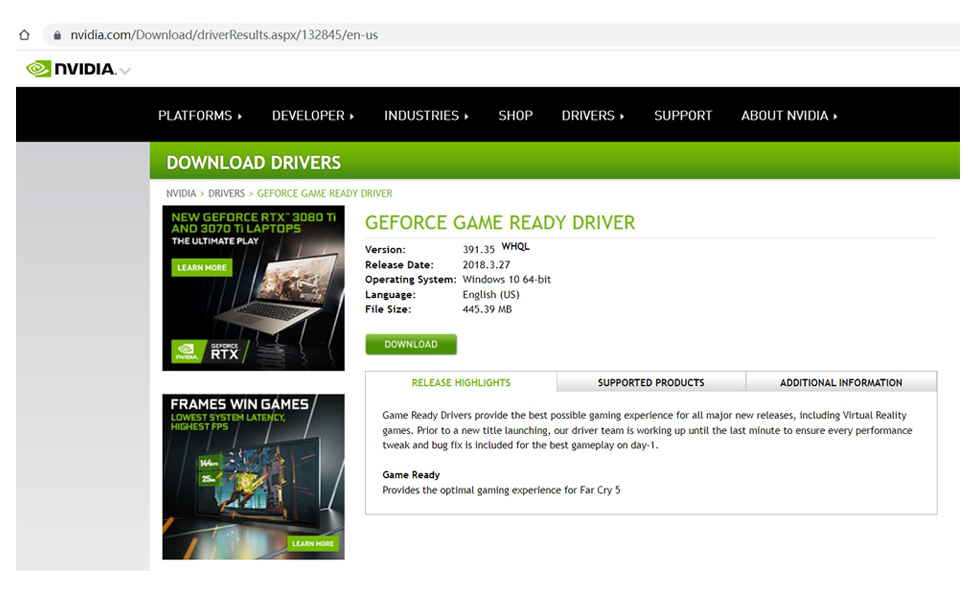This screenshot has width=970, height=600.
Task: Click the release date 2018.3.27
Action: pos(486,265)
